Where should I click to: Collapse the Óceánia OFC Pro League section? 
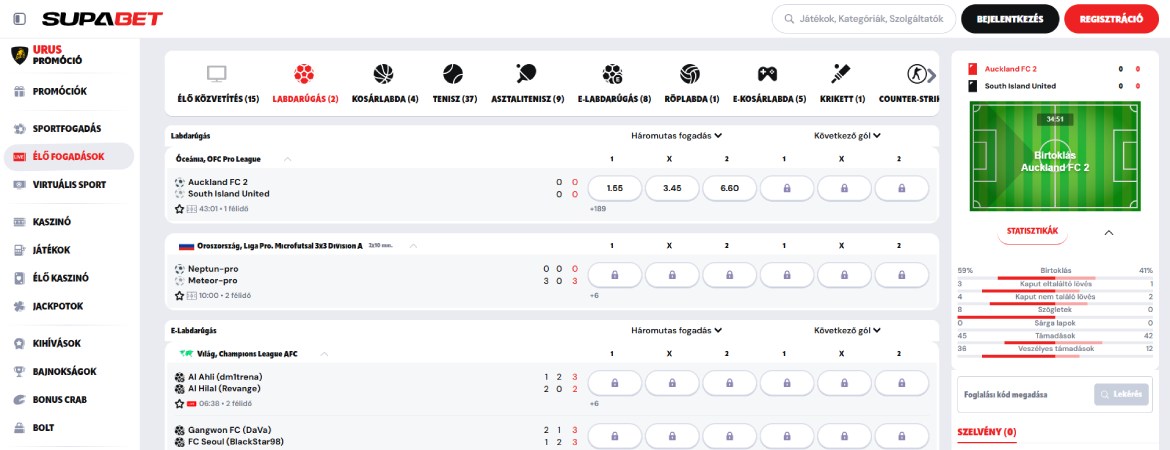coord(288,159)
